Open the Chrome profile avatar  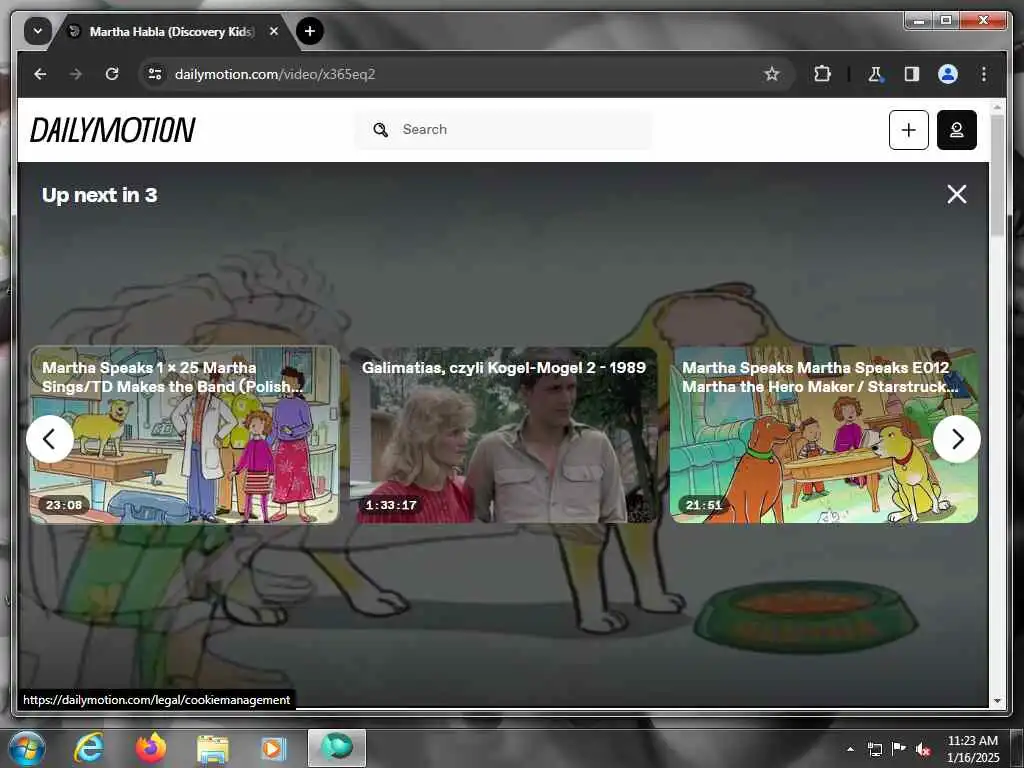pos(948,74)
